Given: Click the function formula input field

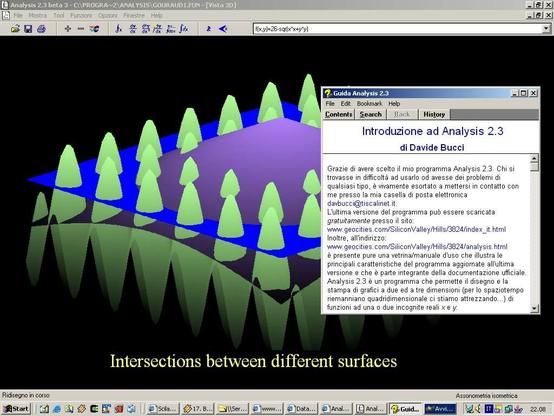Looking at the screenshot, I should click(398, 29).
